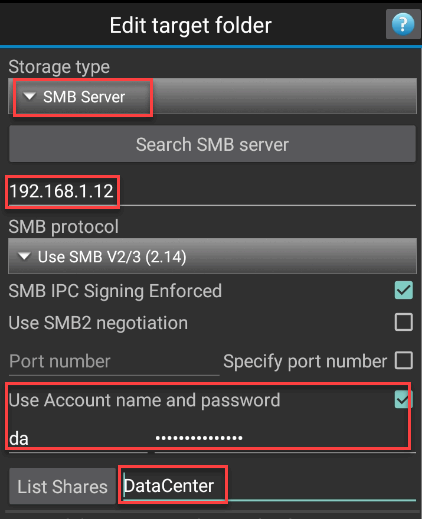This screenshot has height=519, width=422.
Task: Focus the 192.168.1.12 server address field
Action: pos(212,191)
